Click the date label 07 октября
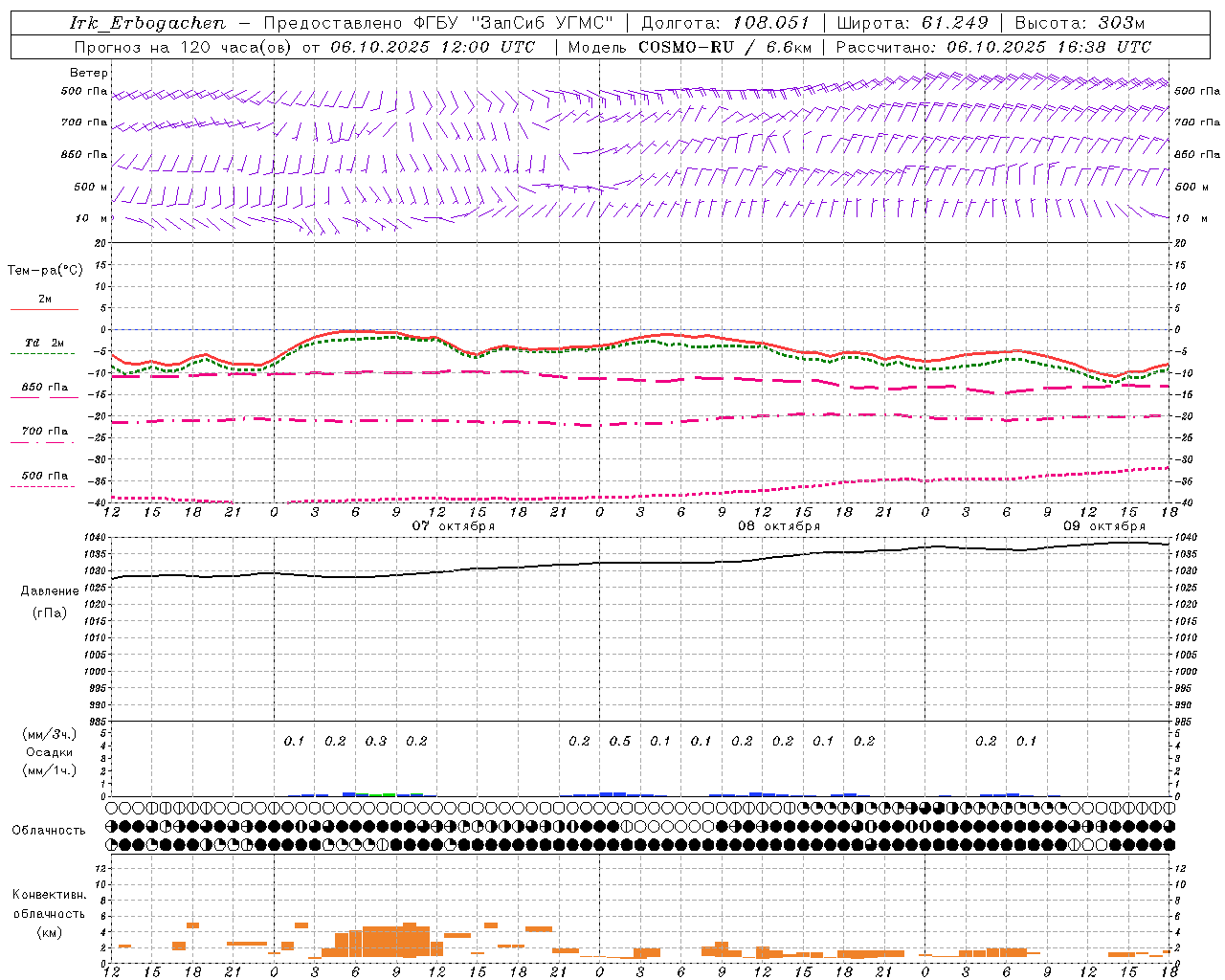 tap(454, 526)
